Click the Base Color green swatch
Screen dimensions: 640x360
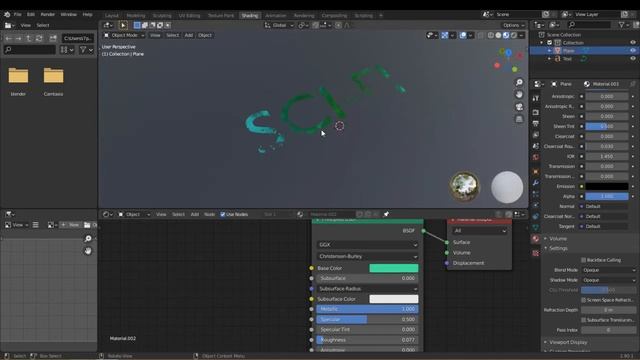tap(394, 268)
